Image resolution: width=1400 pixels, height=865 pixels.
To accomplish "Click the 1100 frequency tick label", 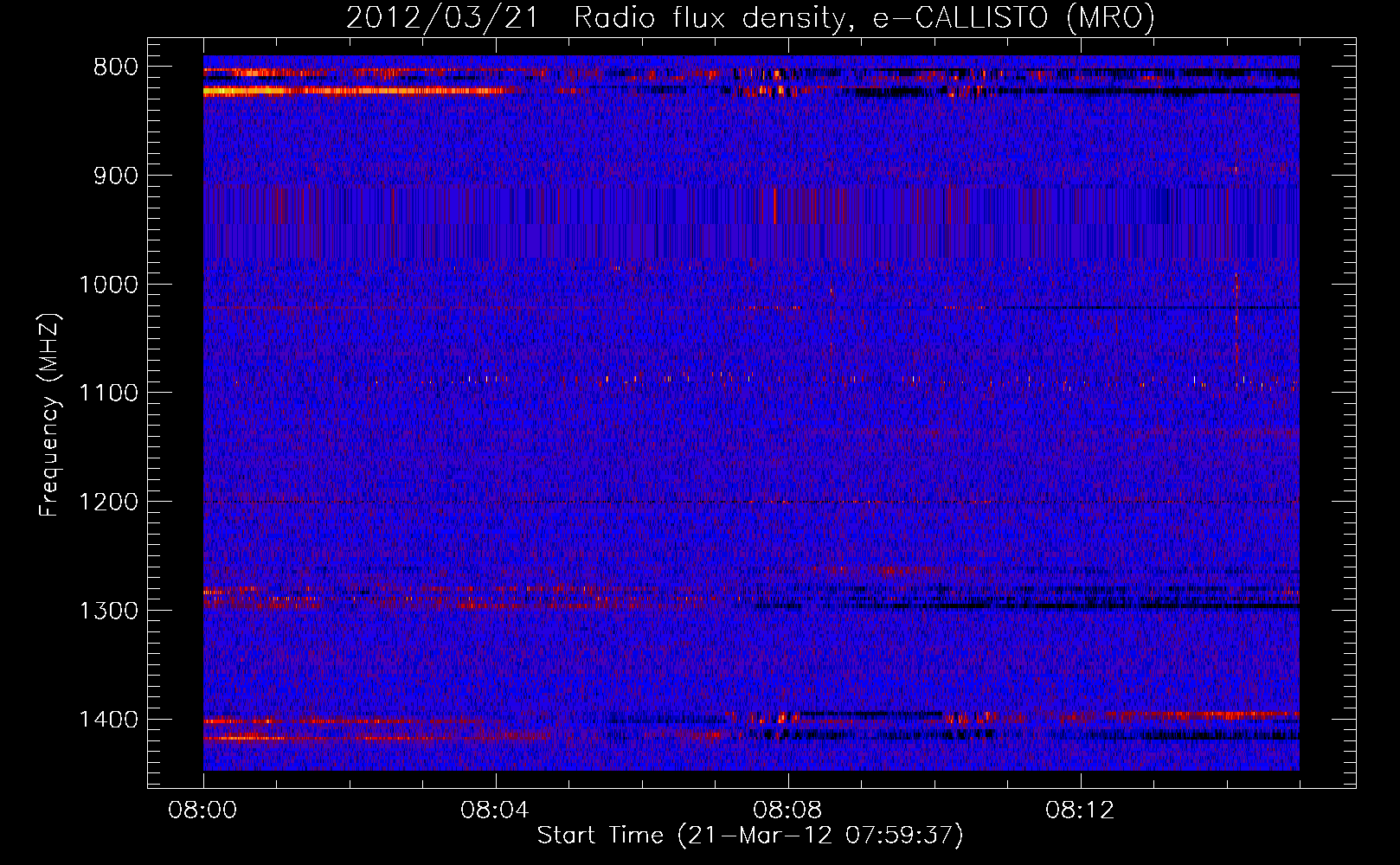I will pos(108,394).
